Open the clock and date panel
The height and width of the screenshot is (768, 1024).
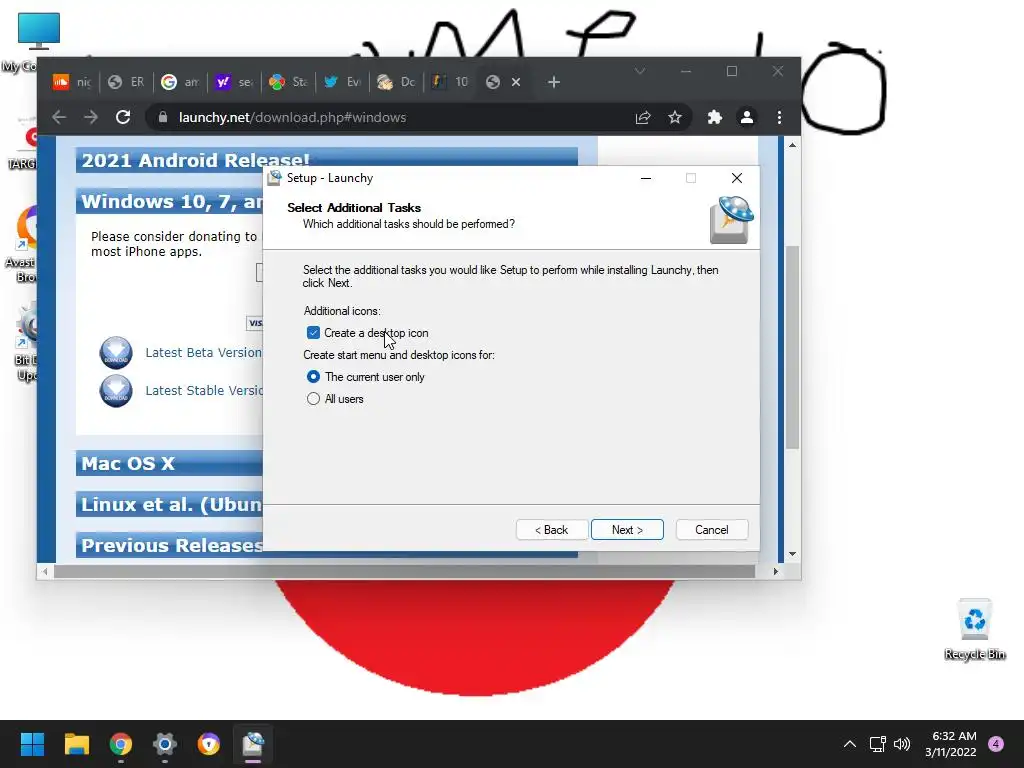951,744
